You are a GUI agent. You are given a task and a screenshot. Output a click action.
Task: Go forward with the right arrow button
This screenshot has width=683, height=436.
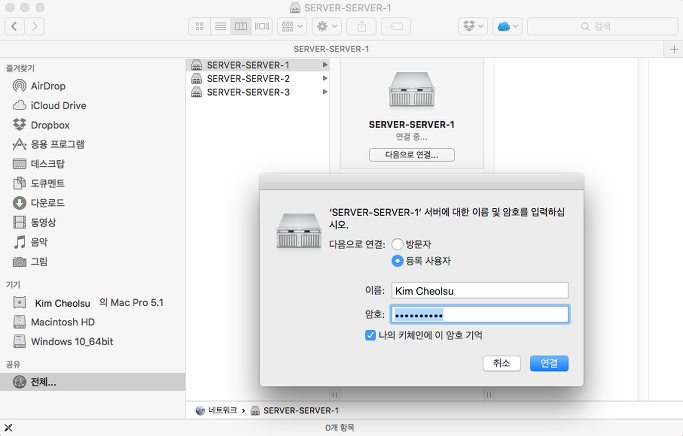click(x=34, y=27)
